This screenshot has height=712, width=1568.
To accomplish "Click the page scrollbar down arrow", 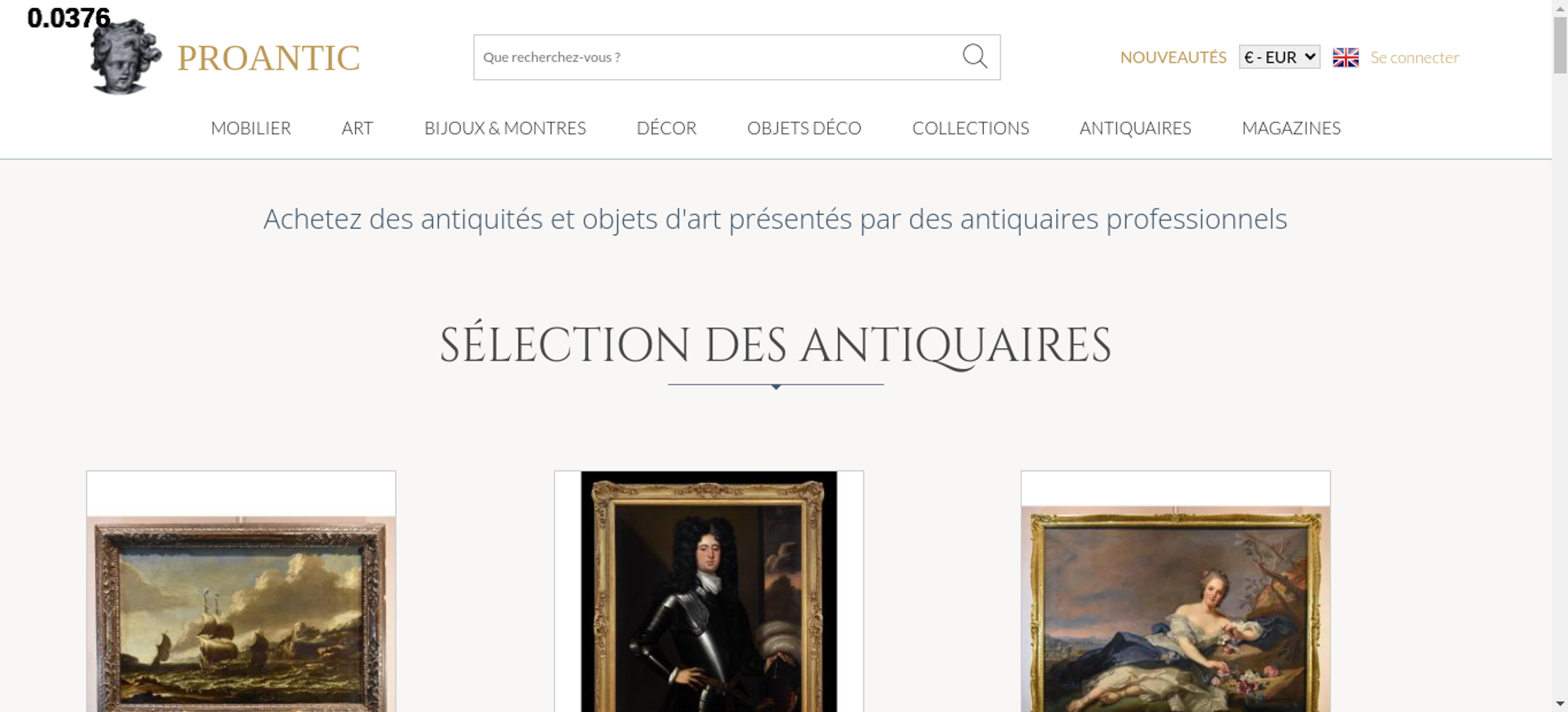I will [x=1560, y=703].
